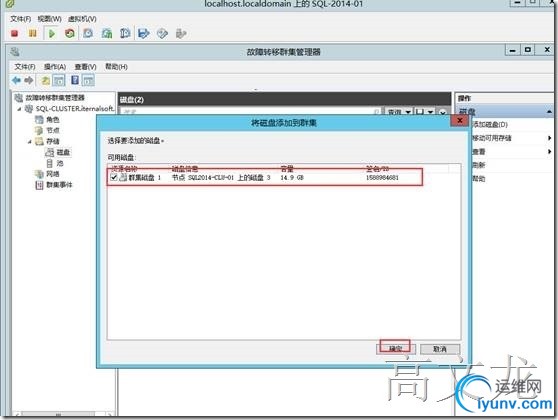Click the grayed-out last VMware toolbar icon
This screenshot has width=558, height=420.
click(181, 33)
